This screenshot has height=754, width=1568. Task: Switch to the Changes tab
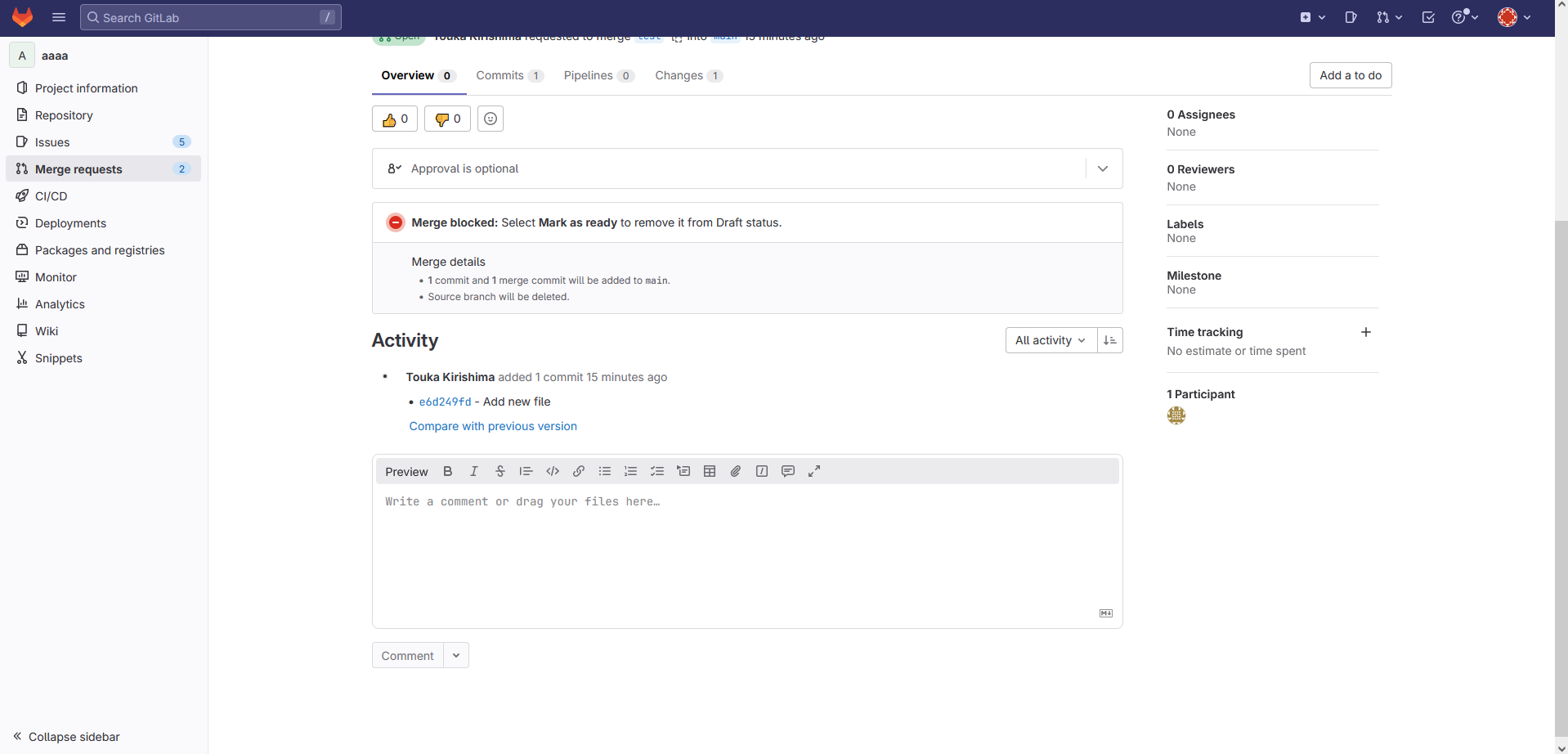pos(688,75)
